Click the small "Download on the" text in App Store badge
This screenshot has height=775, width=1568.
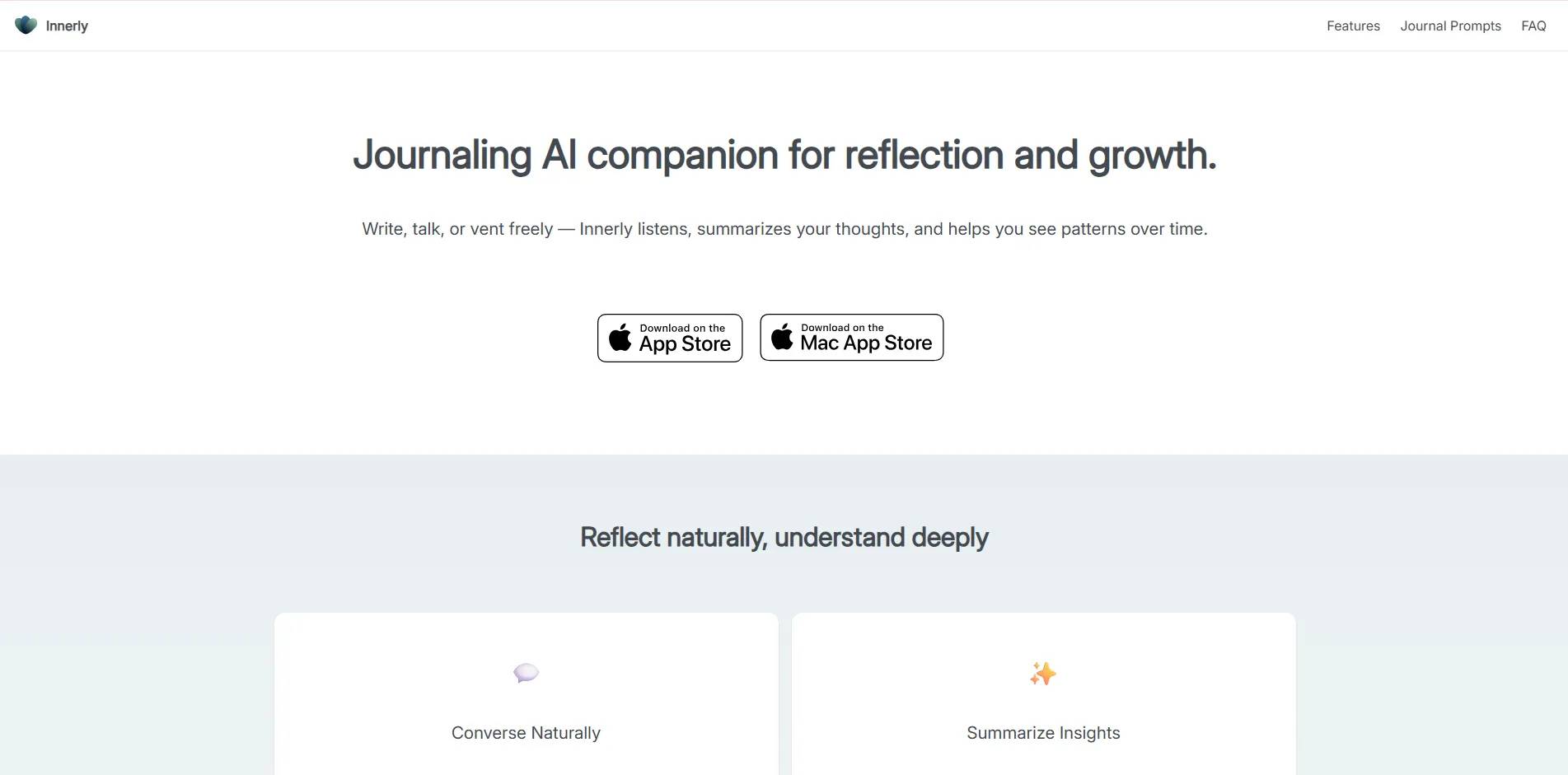coord(682,328)
